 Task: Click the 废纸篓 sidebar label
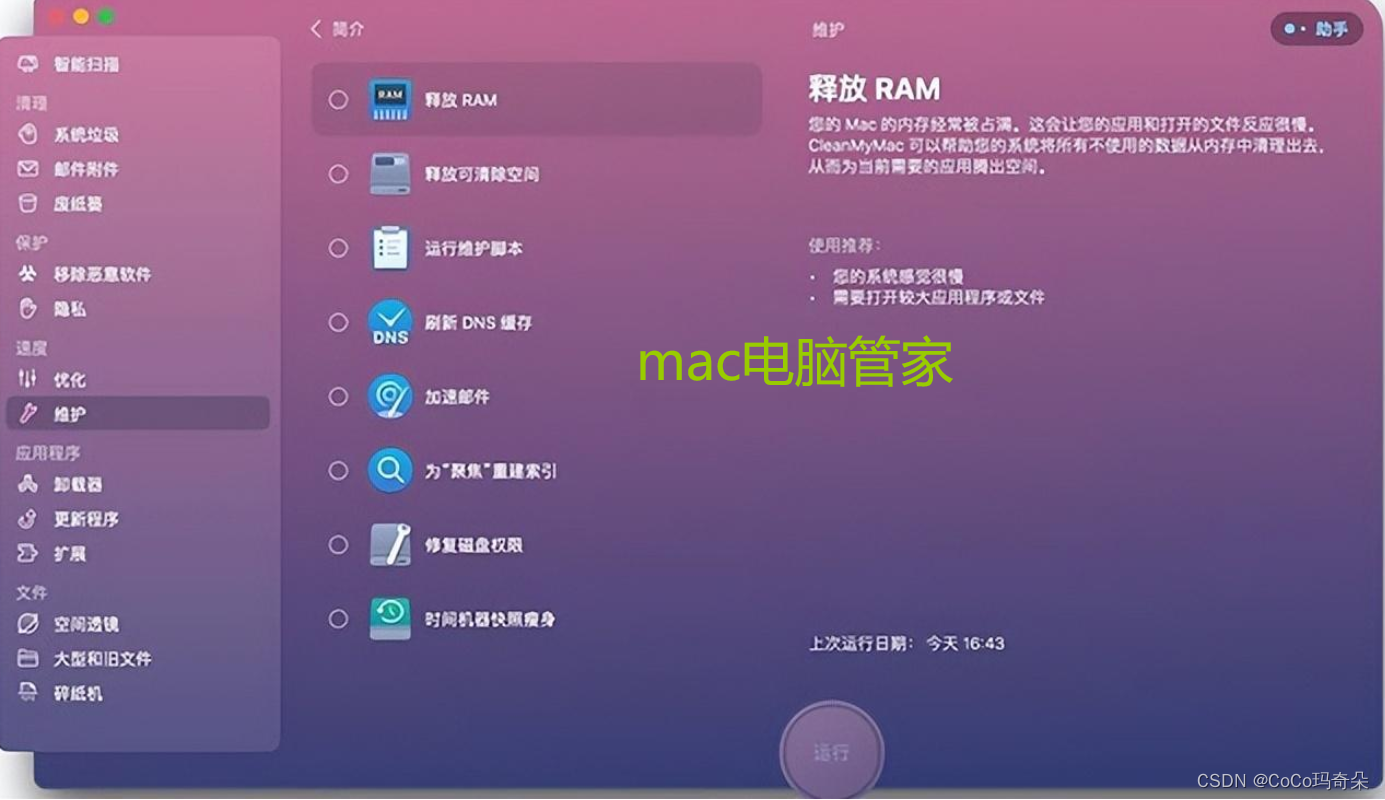click(x=78, y=204)
